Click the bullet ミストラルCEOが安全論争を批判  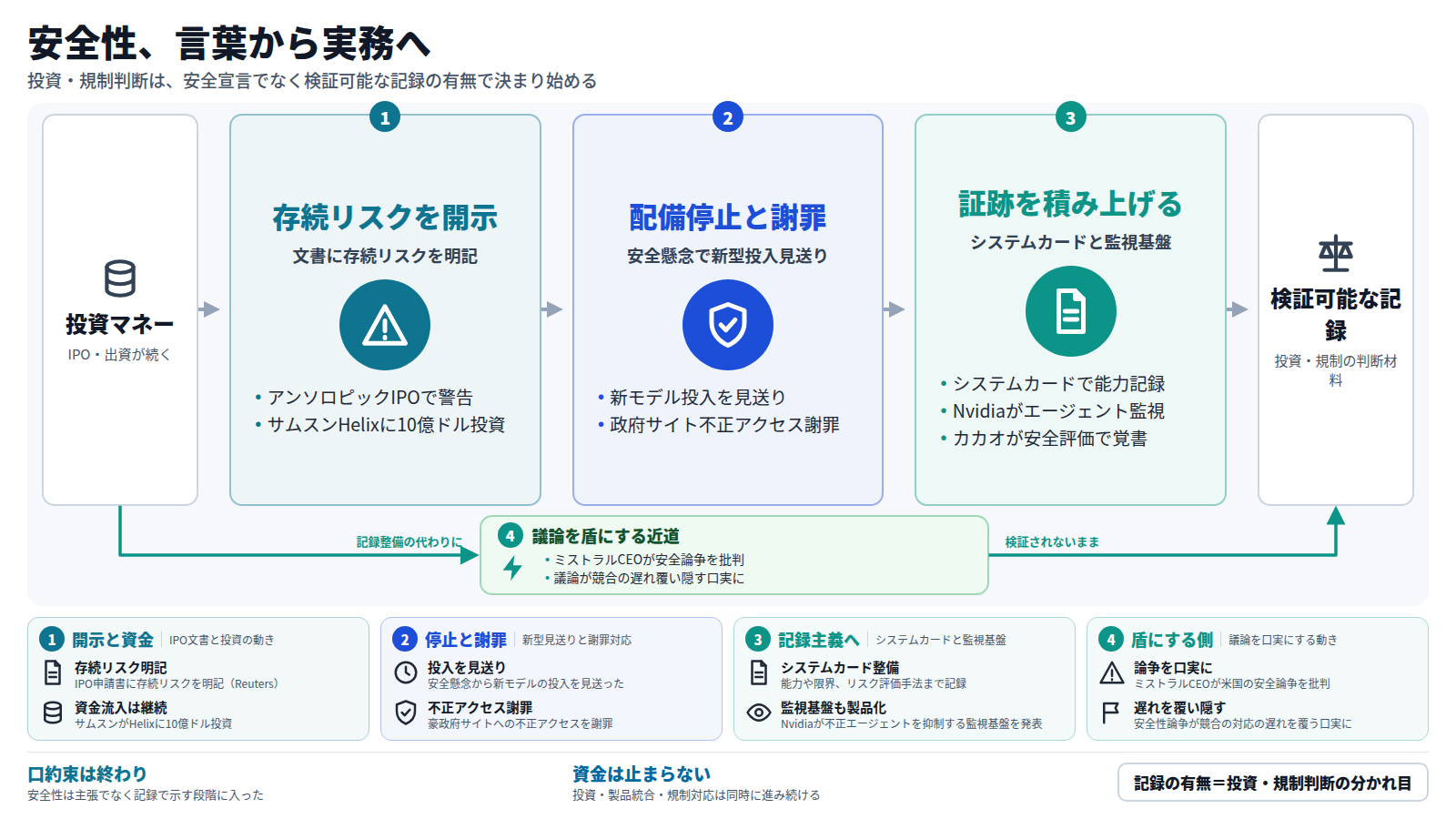pyautogui.click(x=649, y=560)
